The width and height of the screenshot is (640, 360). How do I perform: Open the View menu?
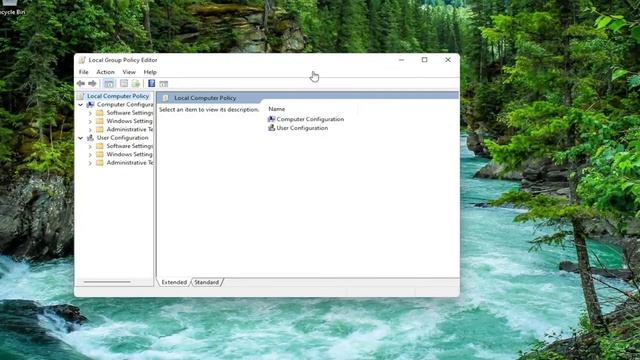[129, 72]
